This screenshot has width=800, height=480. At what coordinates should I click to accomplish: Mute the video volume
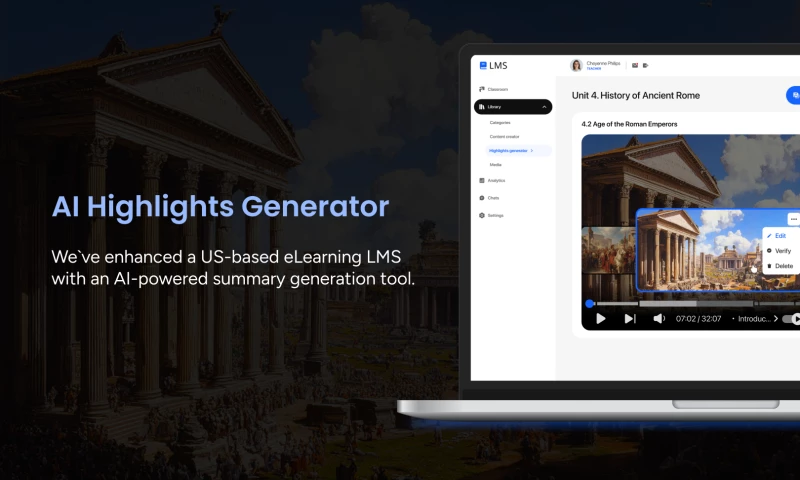[x=659, y=319]
